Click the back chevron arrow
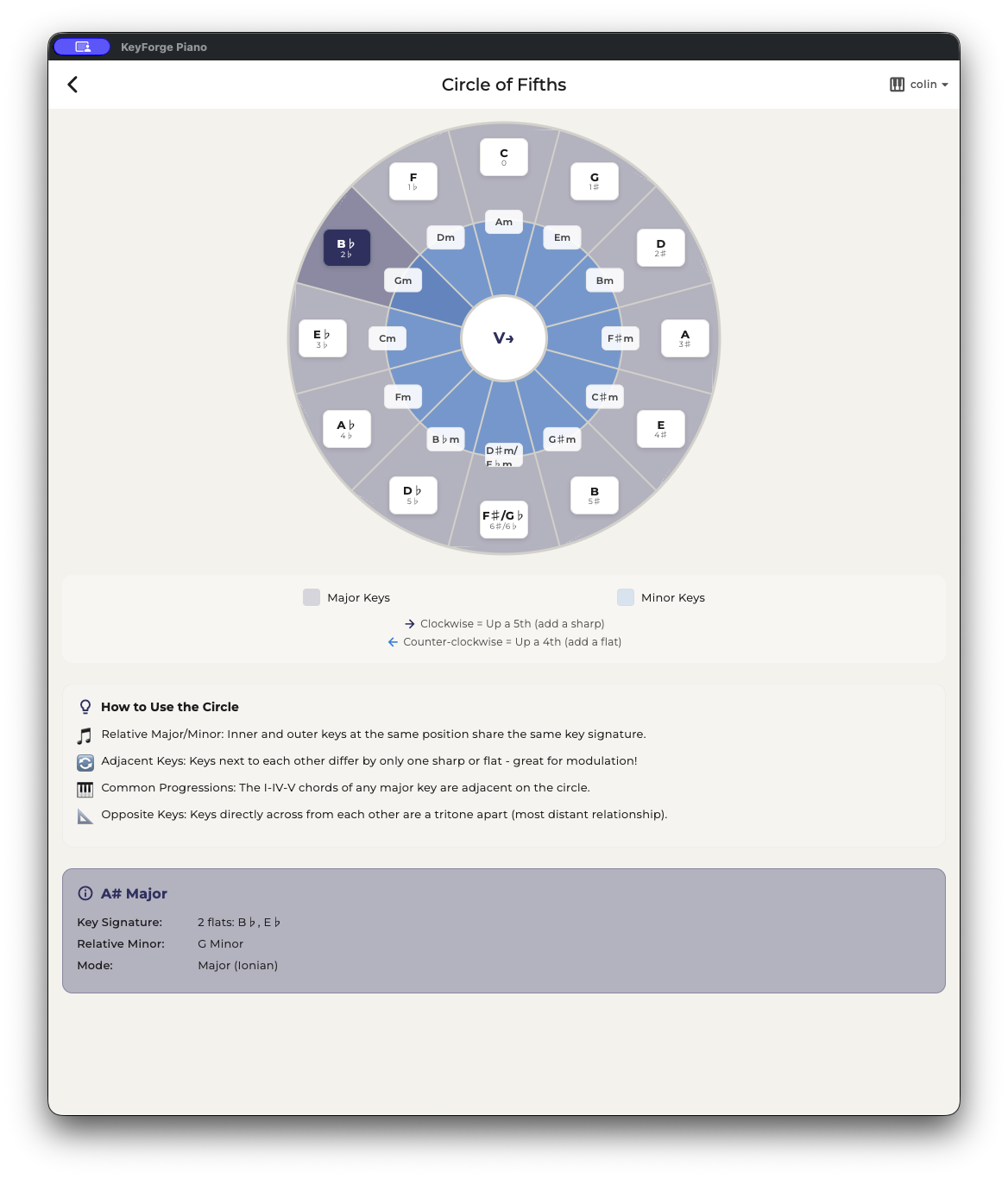1008x1179 pixels. click(72, 84)
